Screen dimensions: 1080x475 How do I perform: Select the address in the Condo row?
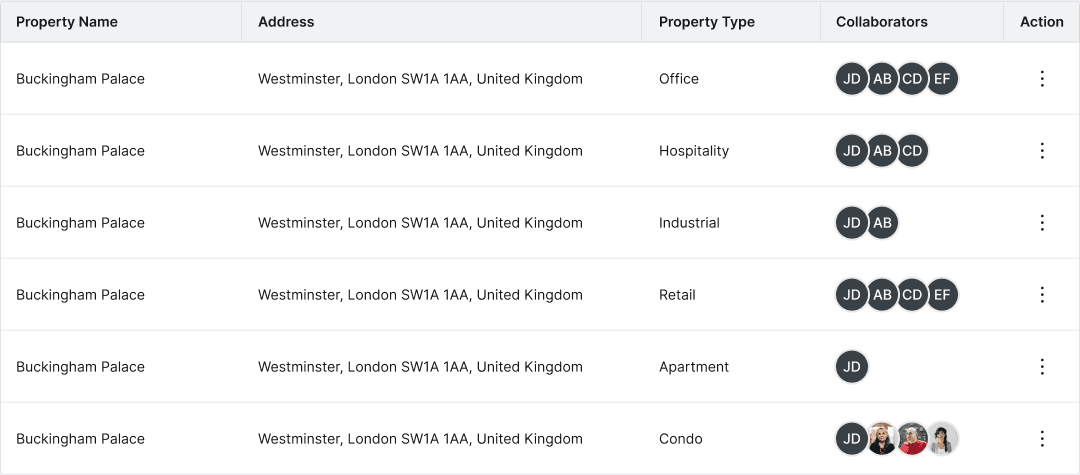pos(420,439)
